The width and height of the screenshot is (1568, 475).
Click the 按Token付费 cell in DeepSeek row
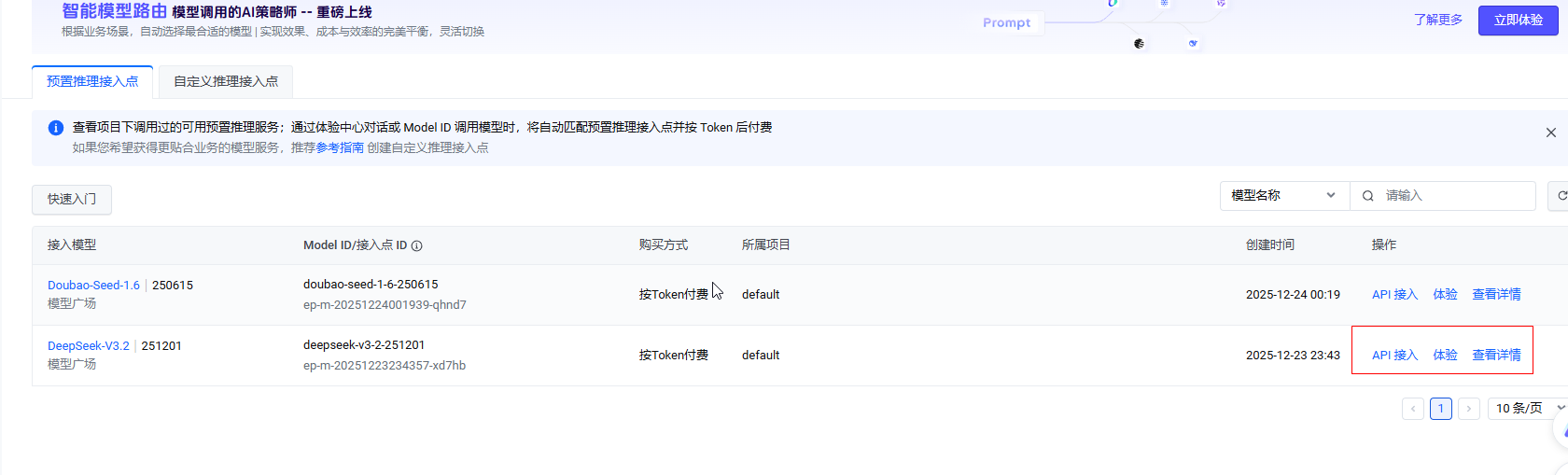674,356
